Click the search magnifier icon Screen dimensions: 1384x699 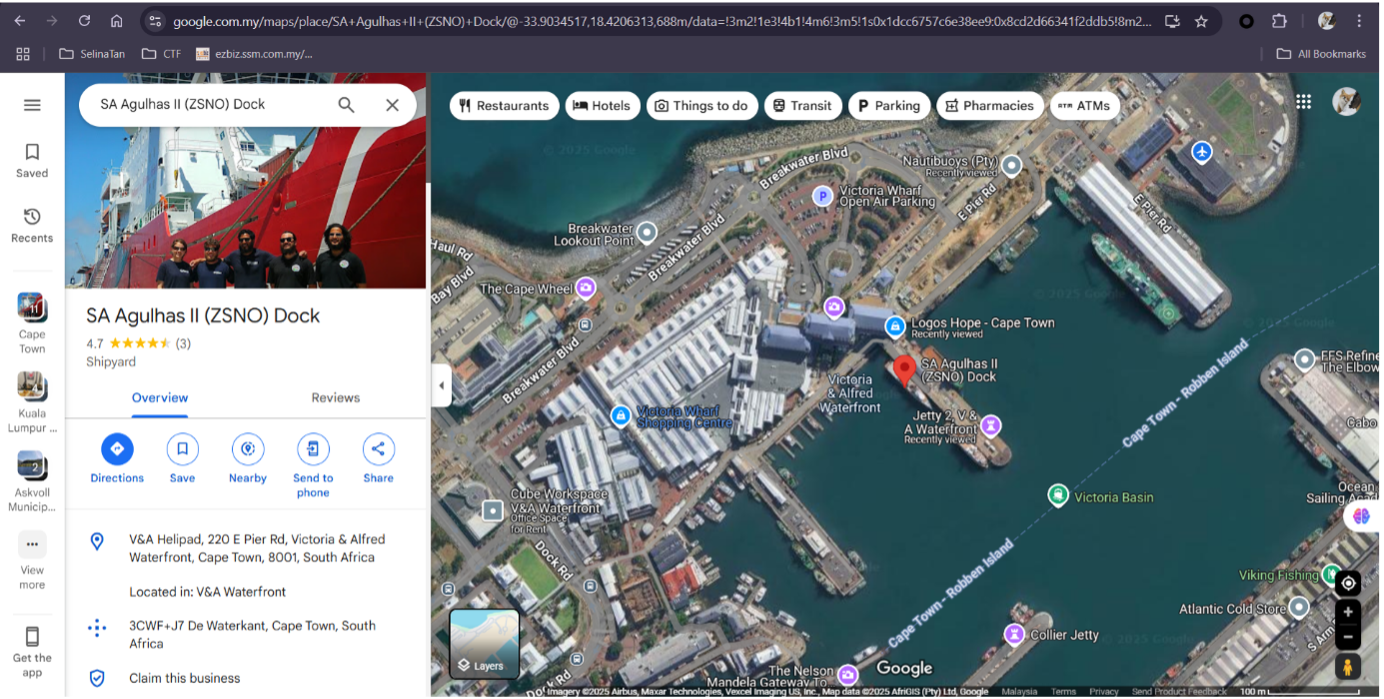pyautogui.click(x=346, y=105)
